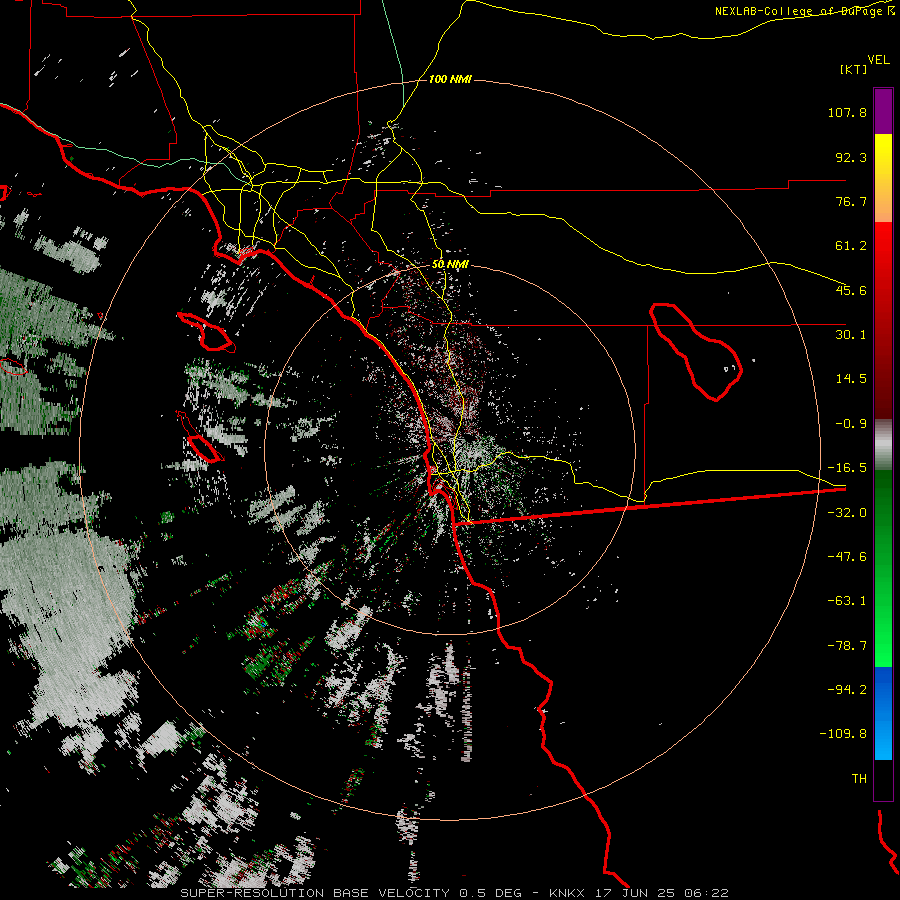Click the 92.3 velocity scale value
Screen dimensions: 900x900
click(x=851, y=157)
